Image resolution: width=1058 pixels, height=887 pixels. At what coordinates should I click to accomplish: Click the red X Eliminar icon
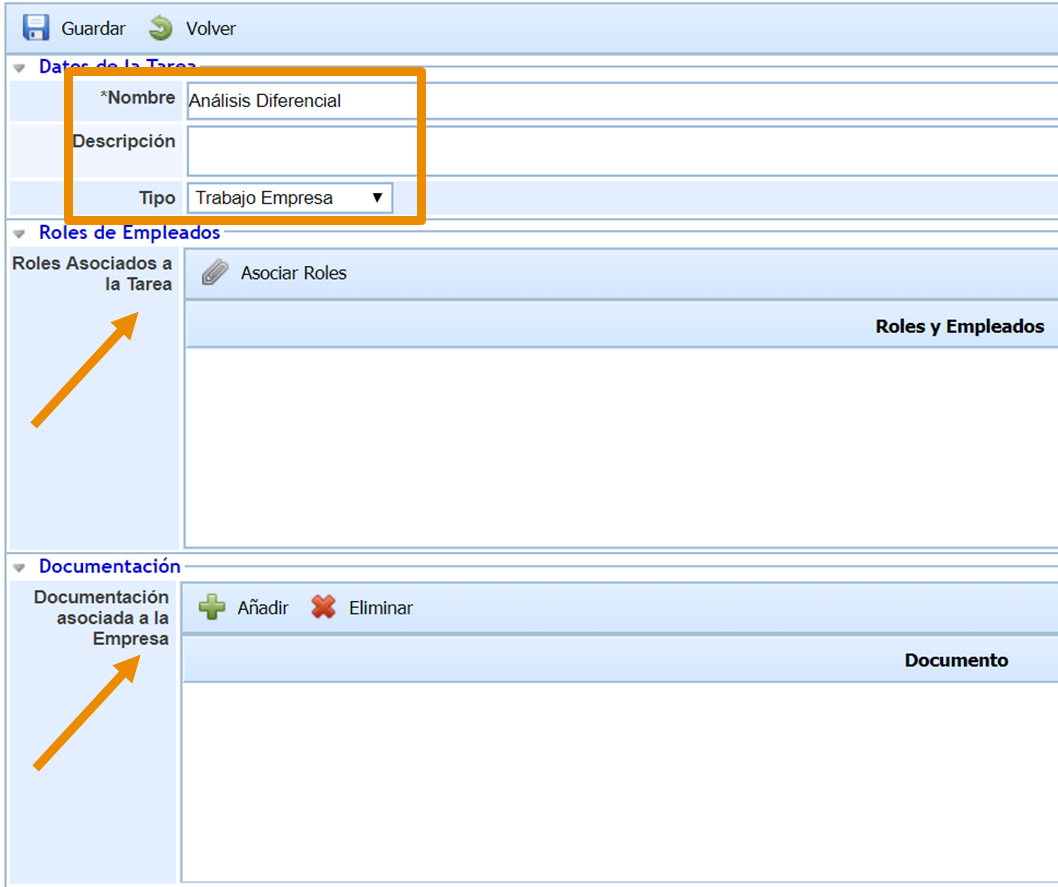[323, 607]
